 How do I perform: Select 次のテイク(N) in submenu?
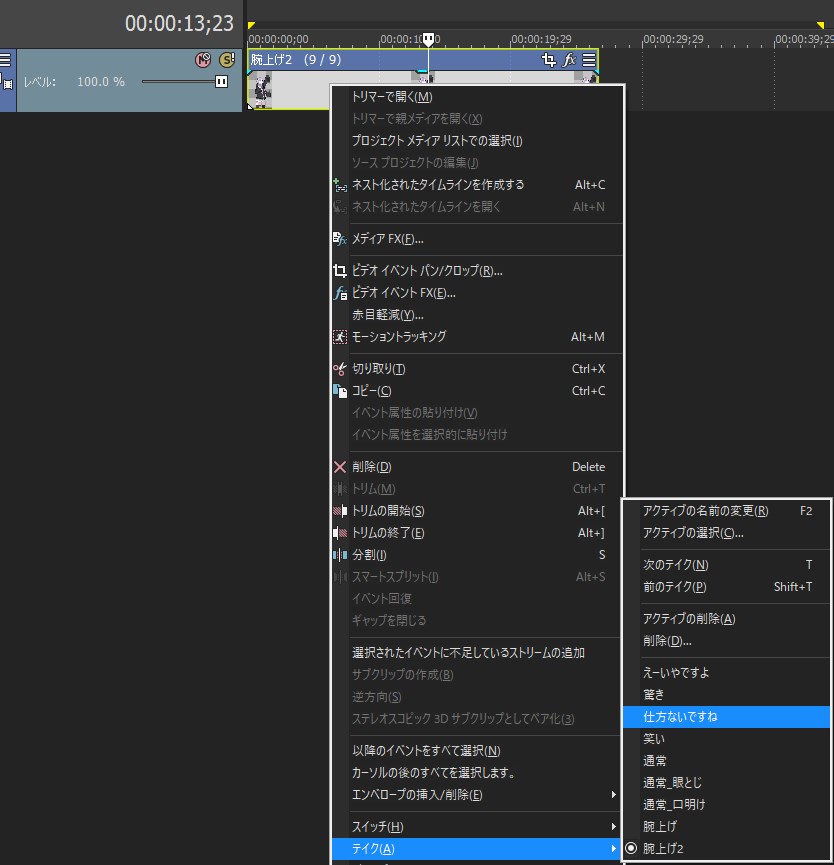(x=726, y=565)
